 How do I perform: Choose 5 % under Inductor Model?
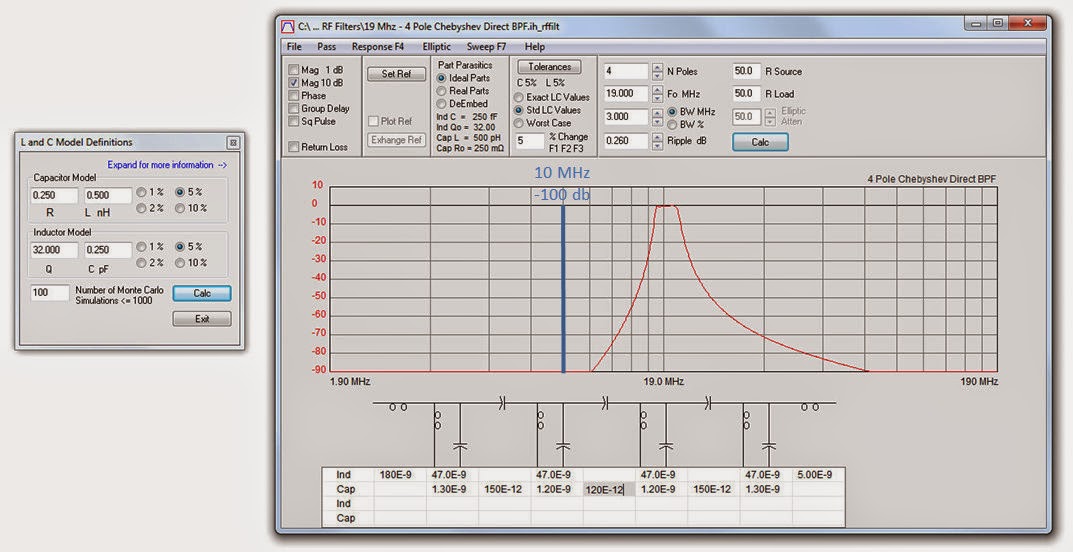pyautogui.click(x=181, y=246)
